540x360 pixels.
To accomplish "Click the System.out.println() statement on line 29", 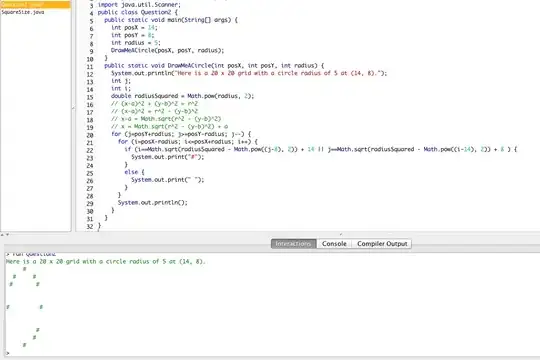I will click(153, 203).
